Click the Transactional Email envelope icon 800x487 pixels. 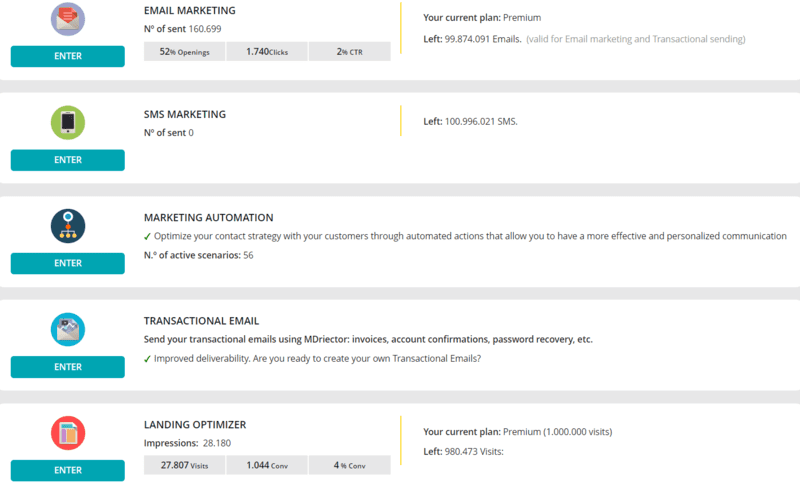point(68,330)
